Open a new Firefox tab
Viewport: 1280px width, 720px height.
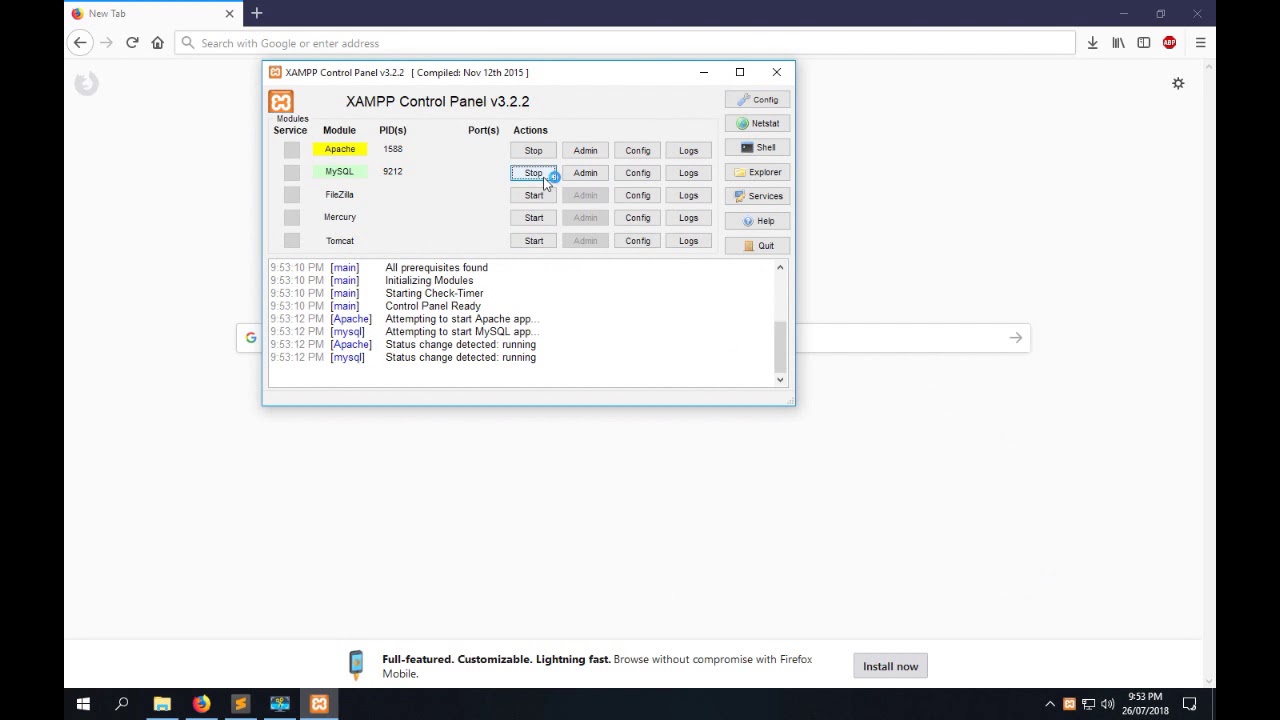257,13
